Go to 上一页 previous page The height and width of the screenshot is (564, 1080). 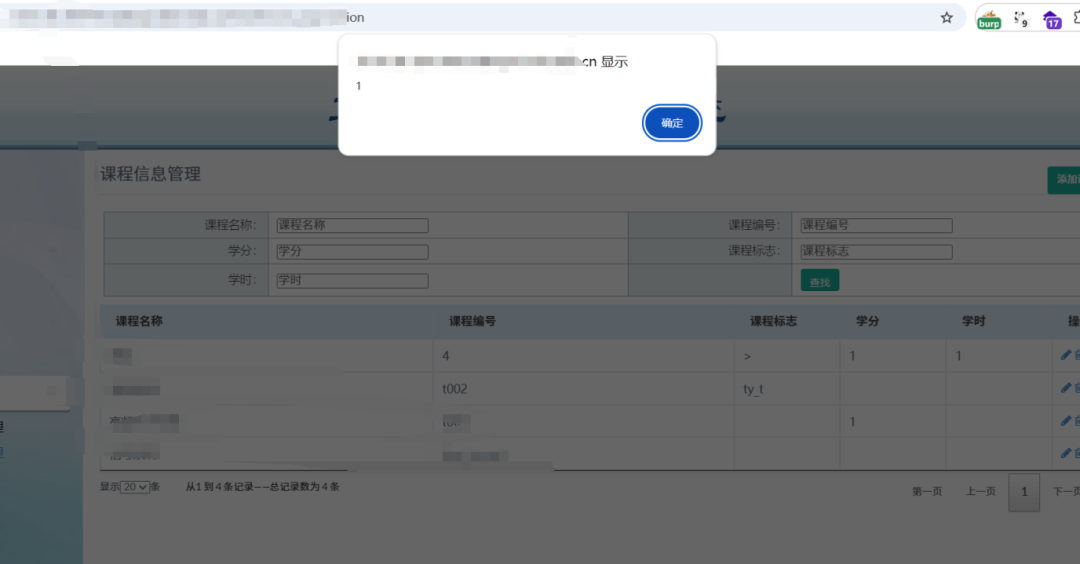[x=980, y=492]
